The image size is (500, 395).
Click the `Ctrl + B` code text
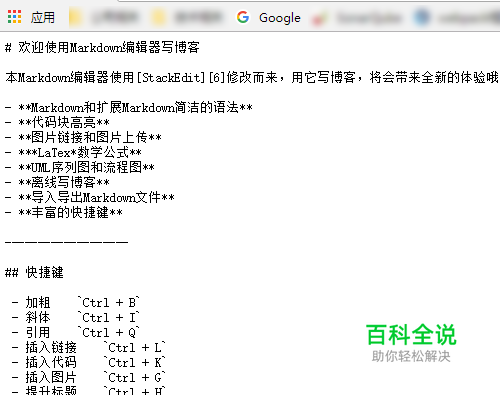pyautogui.click(x=109, y=303)
